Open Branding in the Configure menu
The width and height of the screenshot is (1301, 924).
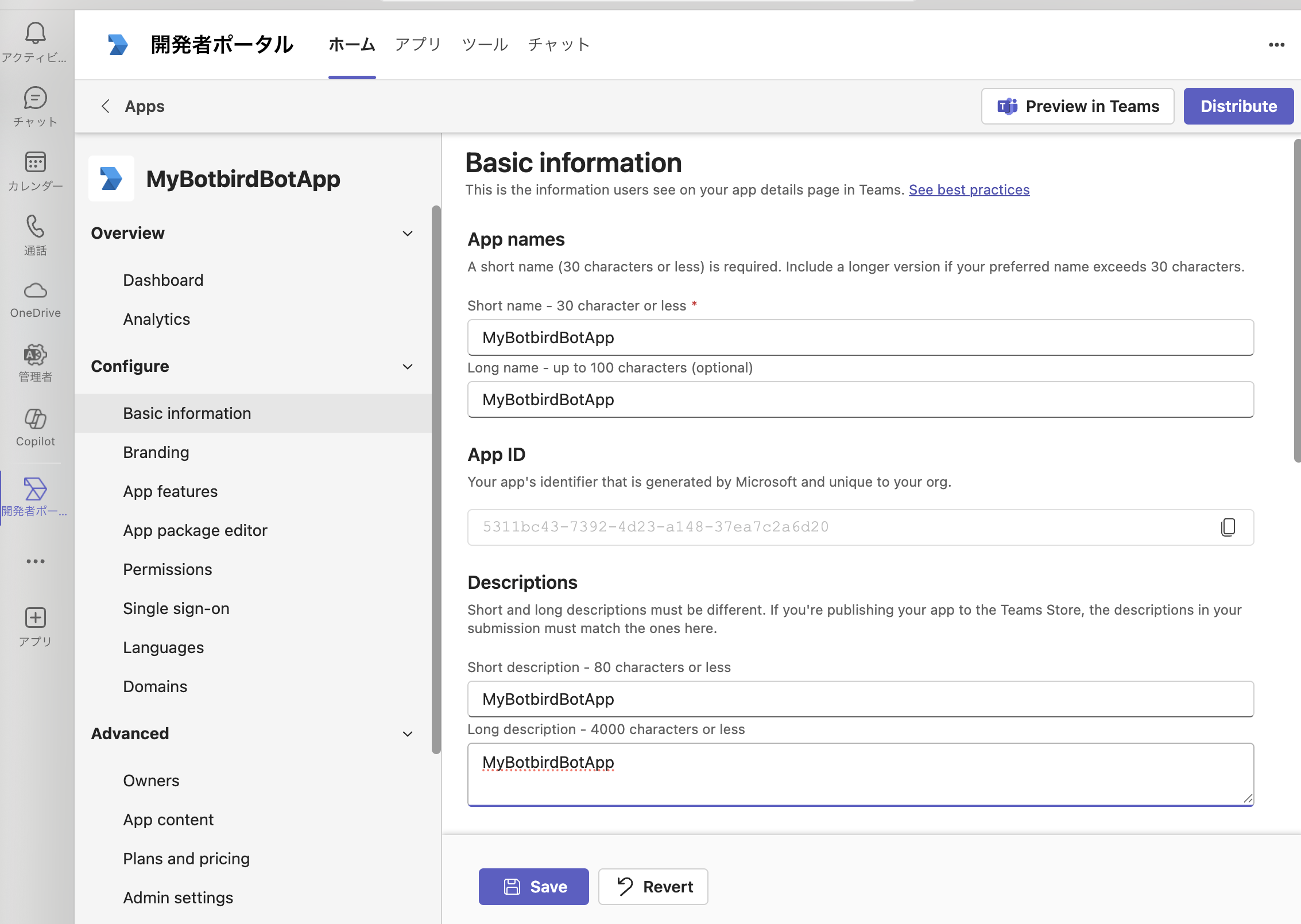point(156,452)
